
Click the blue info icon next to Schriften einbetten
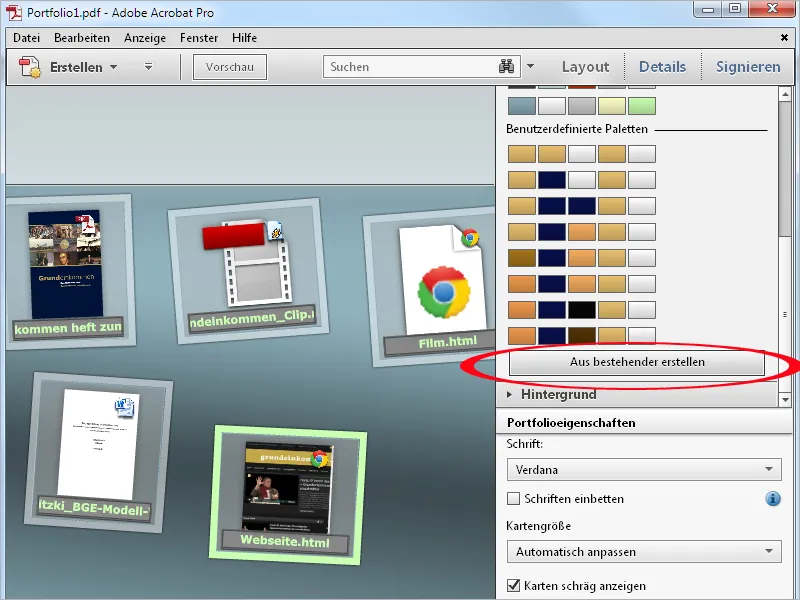(x=773, y=498)
